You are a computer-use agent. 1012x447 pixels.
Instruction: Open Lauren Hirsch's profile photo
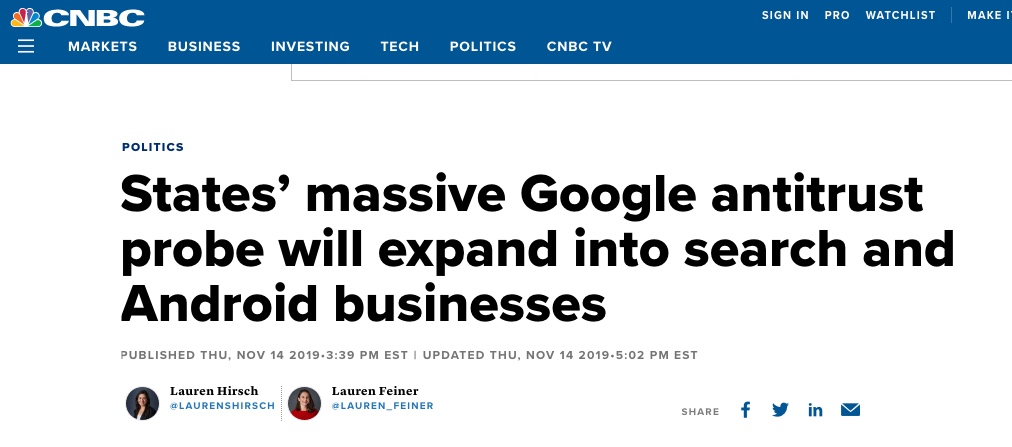(x=142, y=403)
